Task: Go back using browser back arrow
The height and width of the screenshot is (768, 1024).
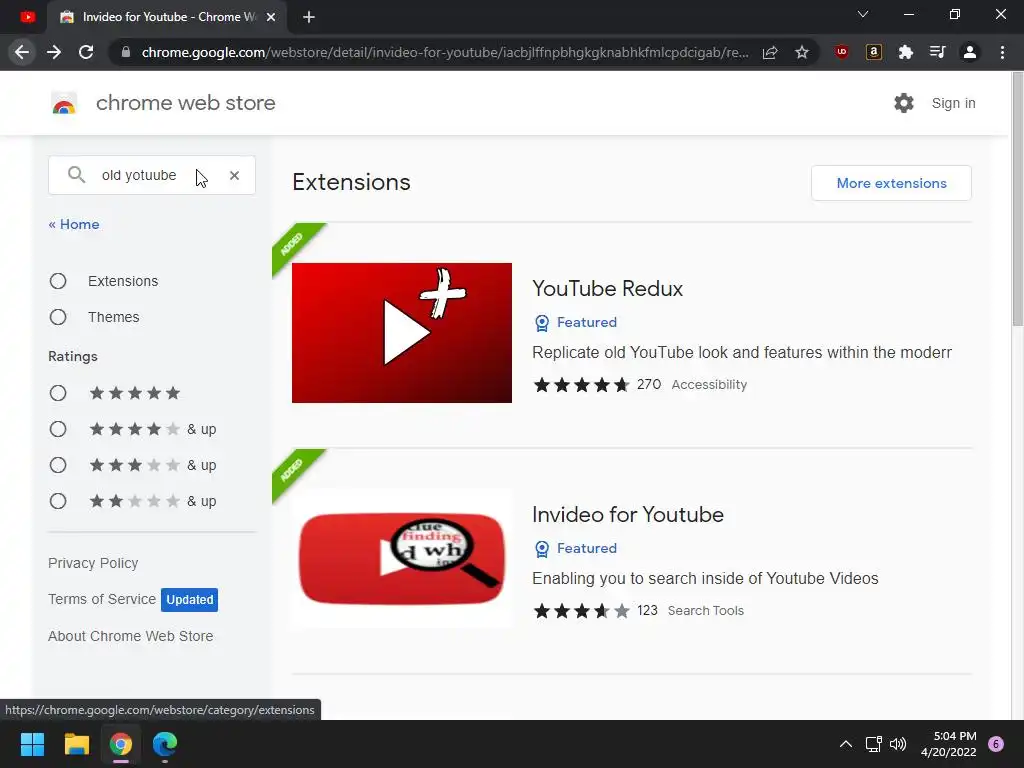Action: tap(22, 52)
